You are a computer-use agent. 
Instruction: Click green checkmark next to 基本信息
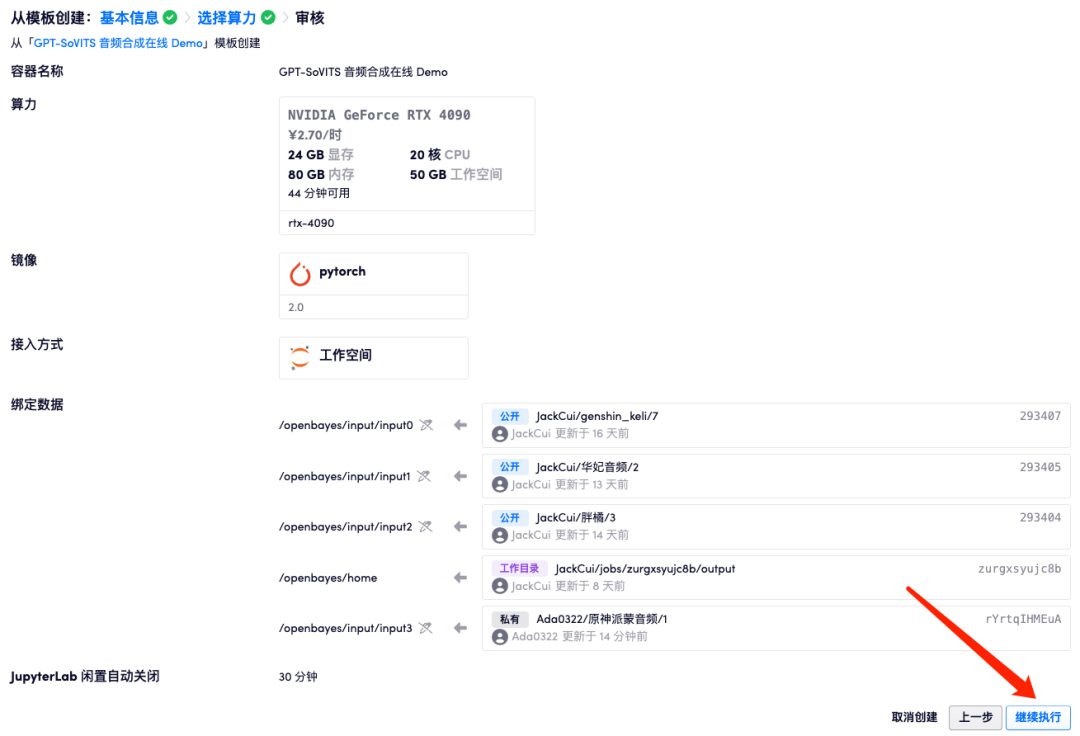click(170, 17)
